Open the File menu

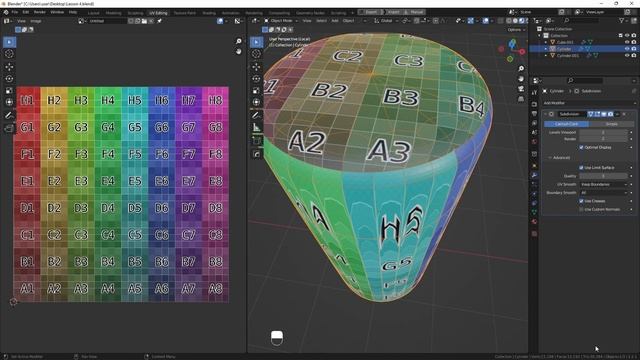point(15,12)
